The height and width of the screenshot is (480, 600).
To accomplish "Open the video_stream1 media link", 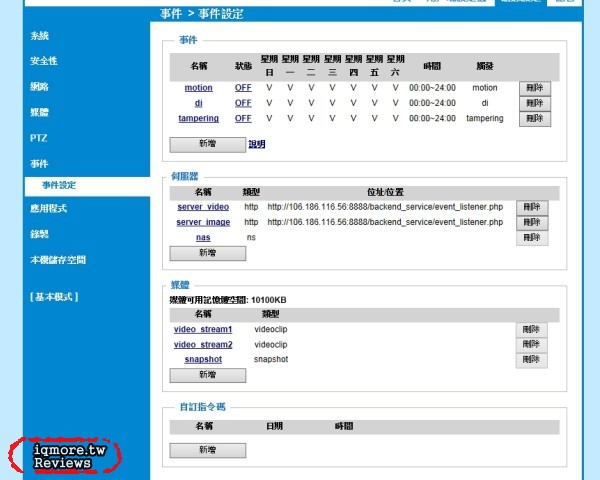I will click(203, 329).
